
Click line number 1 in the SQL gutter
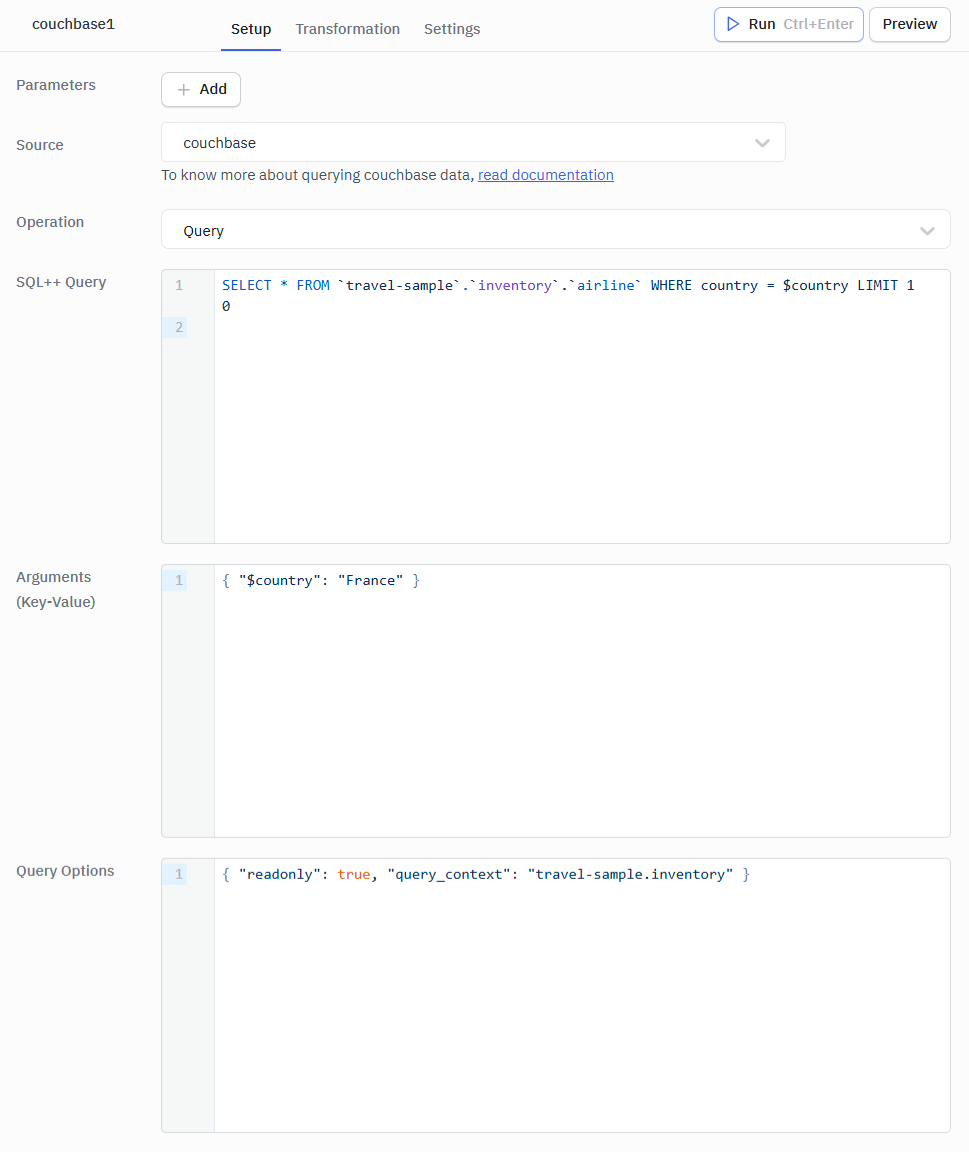(178, 285)
